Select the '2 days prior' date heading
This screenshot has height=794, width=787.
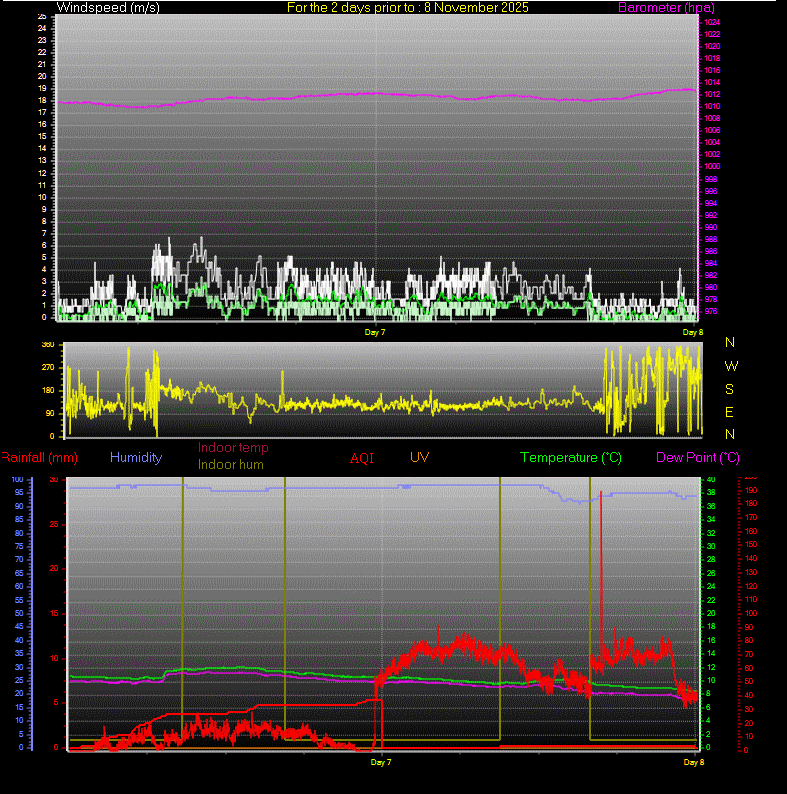click(x=408, y=8)
